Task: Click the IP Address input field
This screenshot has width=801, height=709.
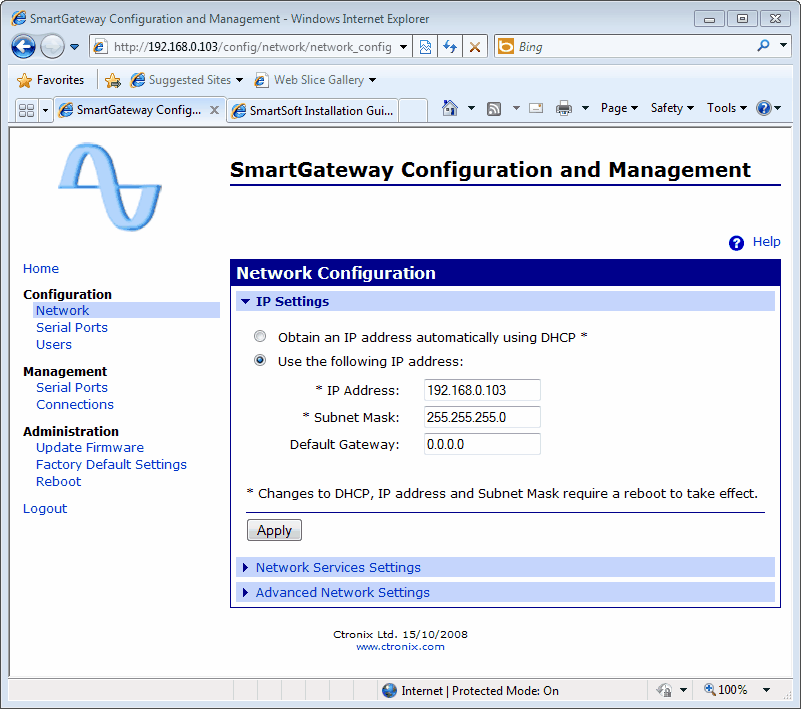Action: (x=482, y=390)
